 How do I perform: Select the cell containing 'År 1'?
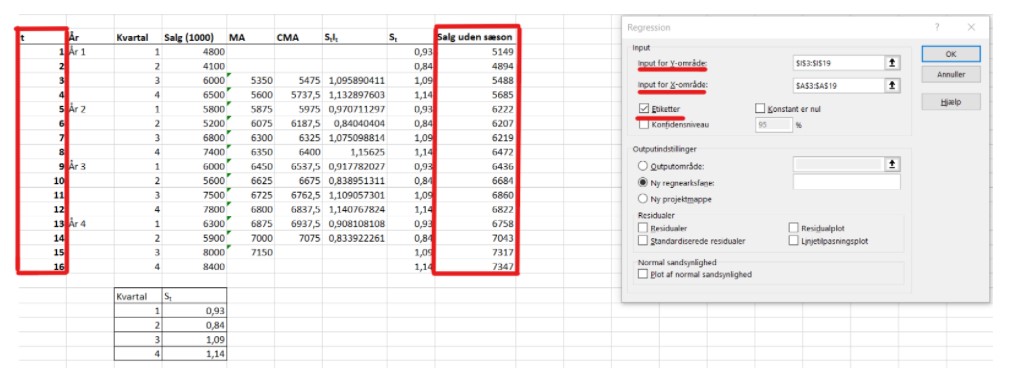[90, 52]
